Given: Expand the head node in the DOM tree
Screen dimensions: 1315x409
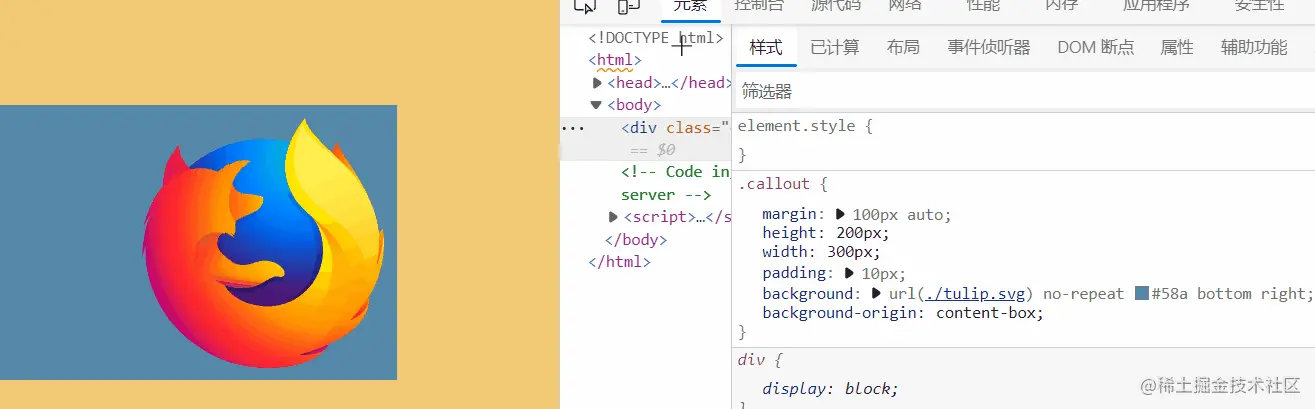Looking at the screenshot, I should click(x=597, y=83).
